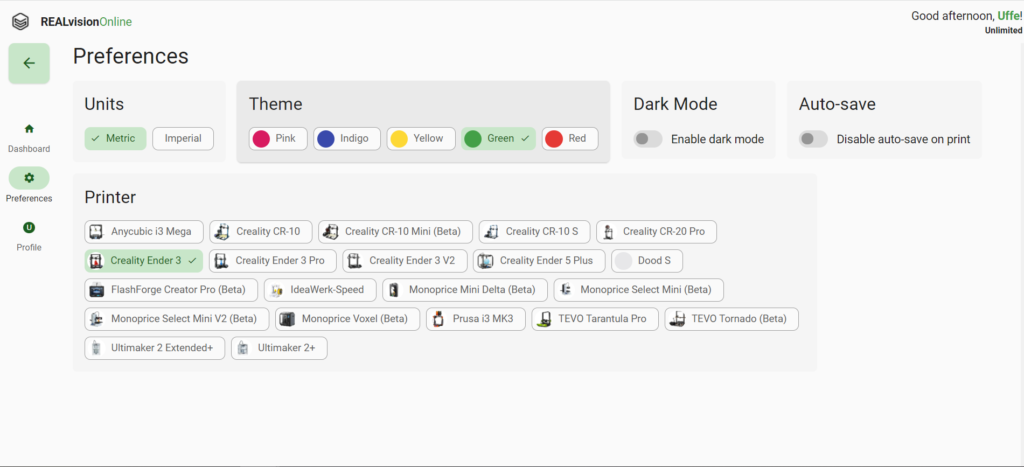Click the Creality Ender 5 Plus icon
Image resolution: width=1024 pixels, height=467 pixels.
click(485, 261)
